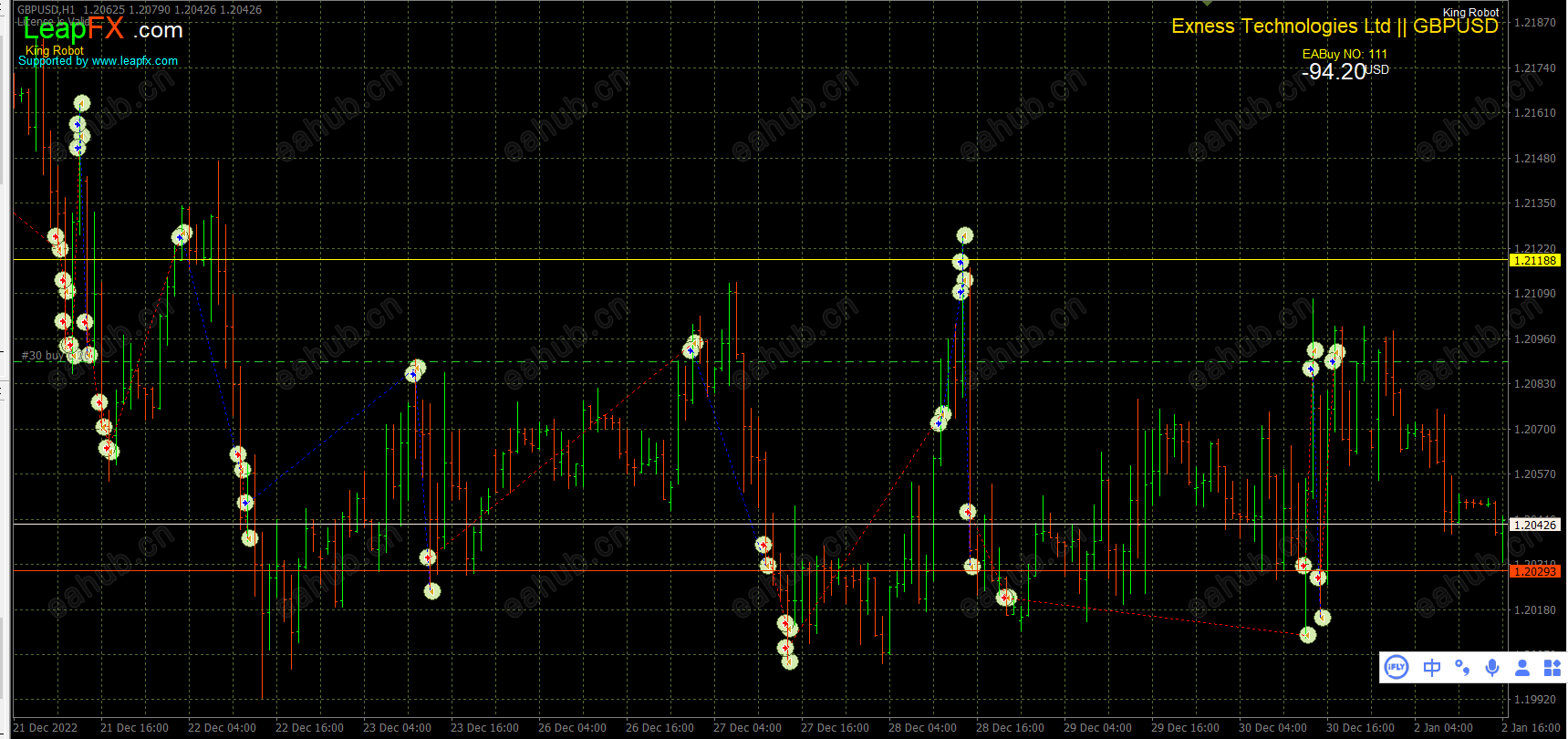This screenshot has width=1568, height=739.
Task: Toggle the iFLY punctuation mode icon
Action: (x=1462, y=668)
